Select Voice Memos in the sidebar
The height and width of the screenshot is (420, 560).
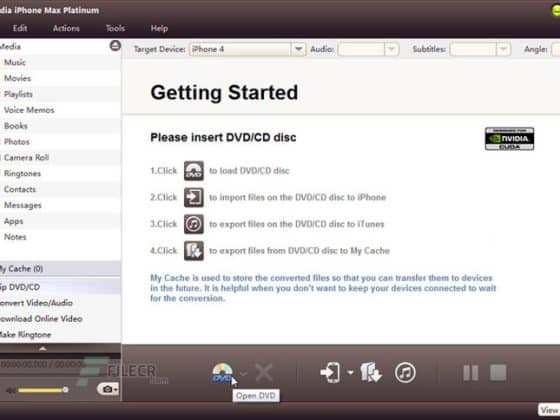60,110
